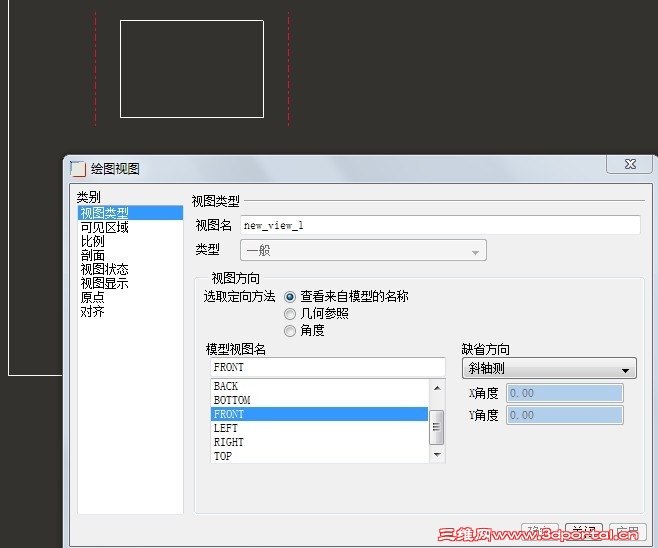Click the 绘图视图 dialog title icon
658x548 pixels.
tap(78, 169)
